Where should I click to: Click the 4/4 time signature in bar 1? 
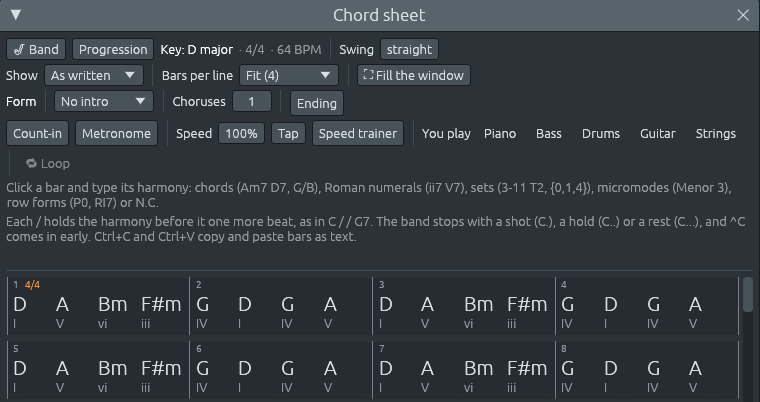coord(32,285)
